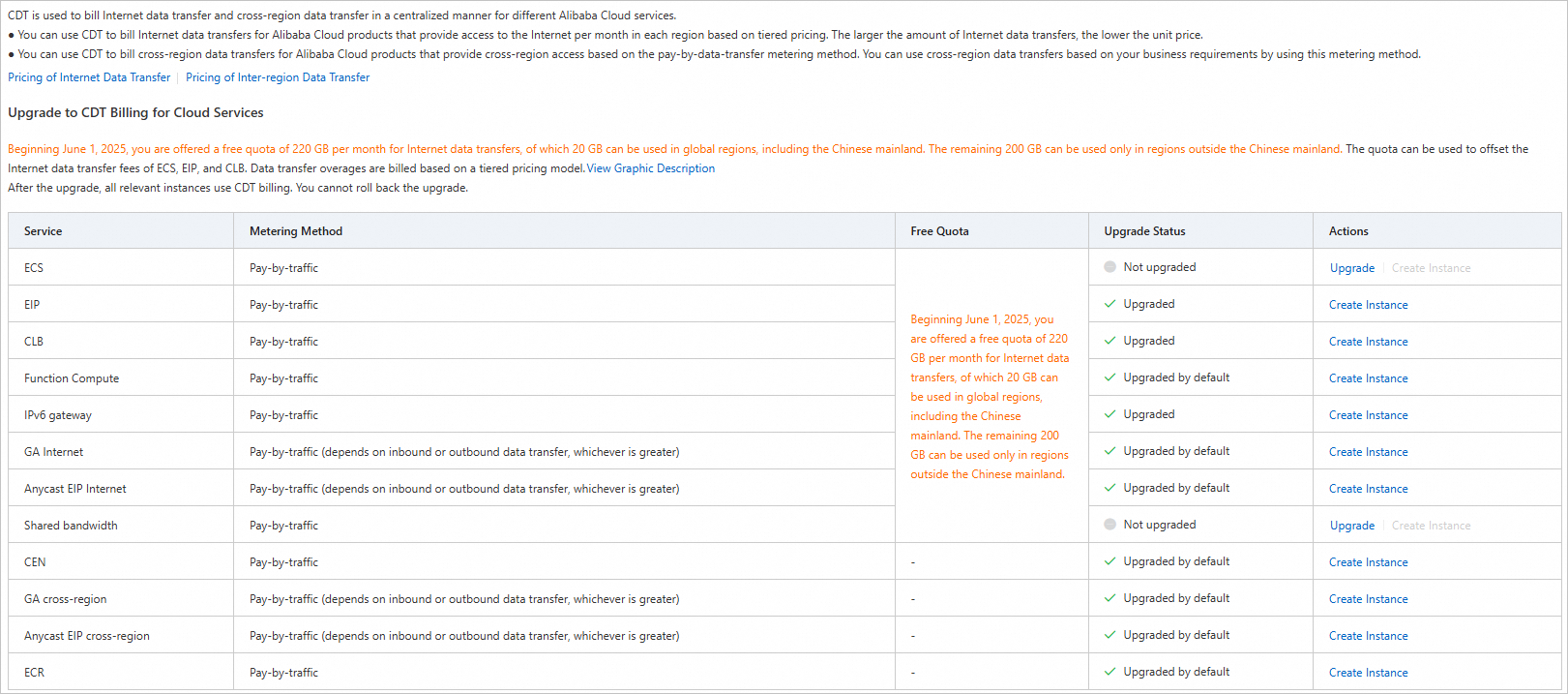Create Instance for Anycast EIP Internet
The height and width of the screenshot is (694, 1568).
[x=1368, y=489]
